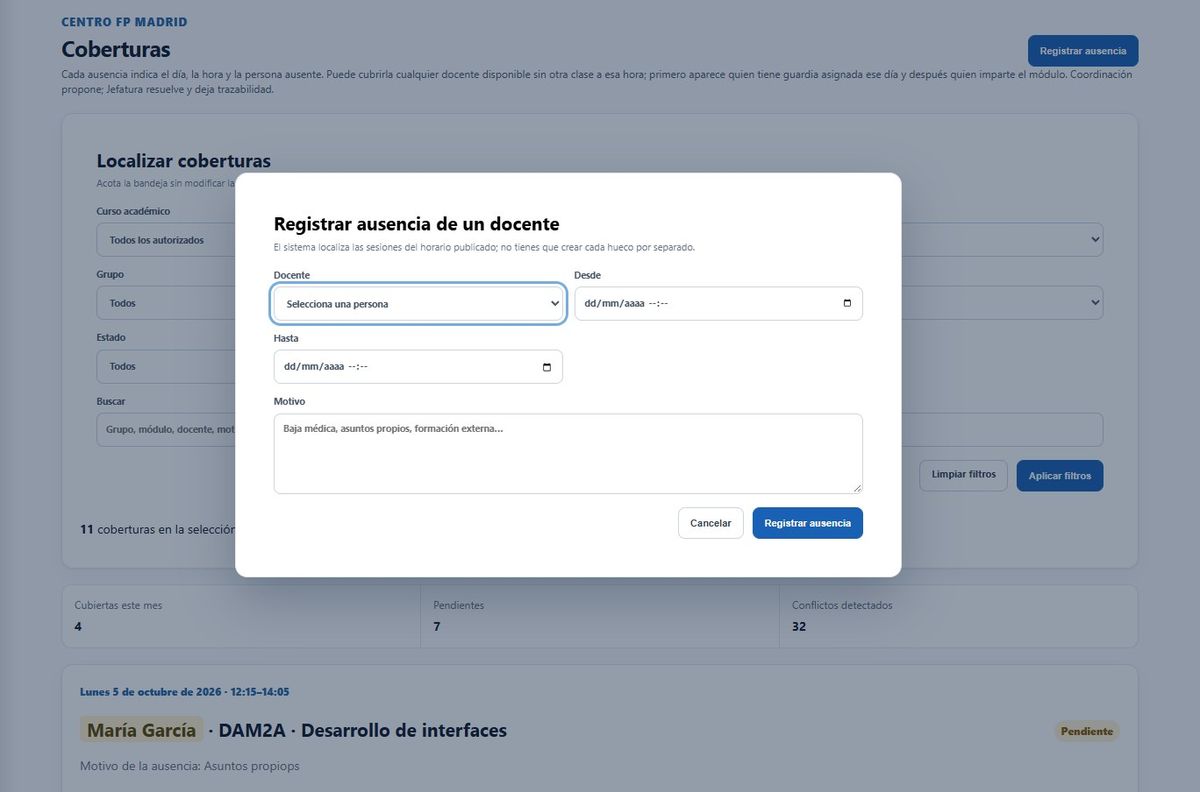Click María García name highlight

[142, 730]
